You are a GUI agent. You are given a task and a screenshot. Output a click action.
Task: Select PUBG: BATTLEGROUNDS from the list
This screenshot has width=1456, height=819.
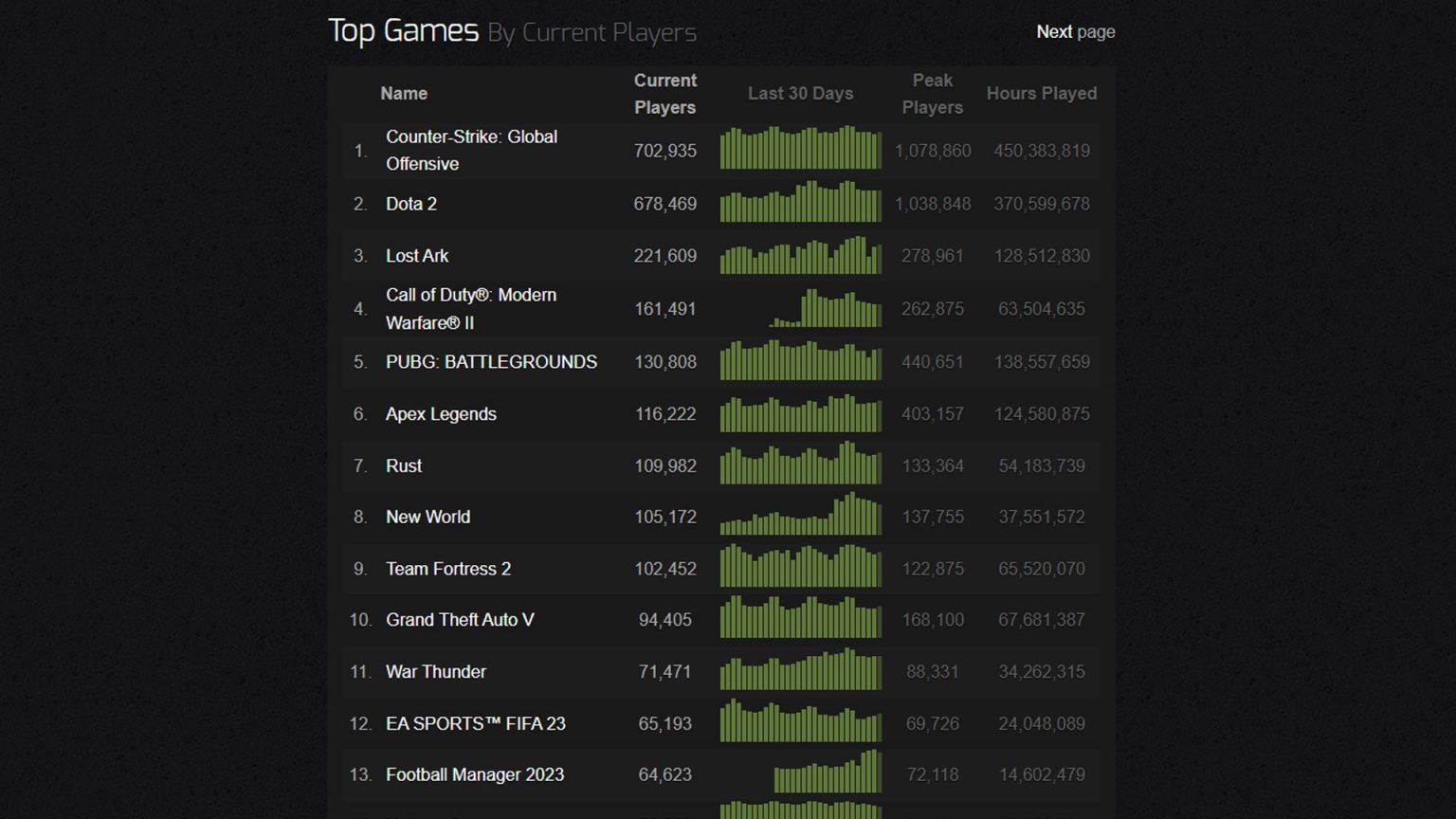pyautogui.click(x=491, y=362)
